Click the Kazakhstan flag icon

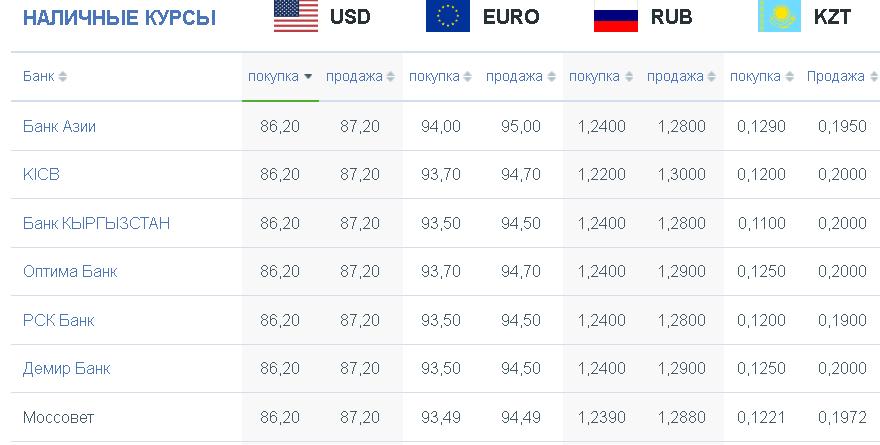779,16
